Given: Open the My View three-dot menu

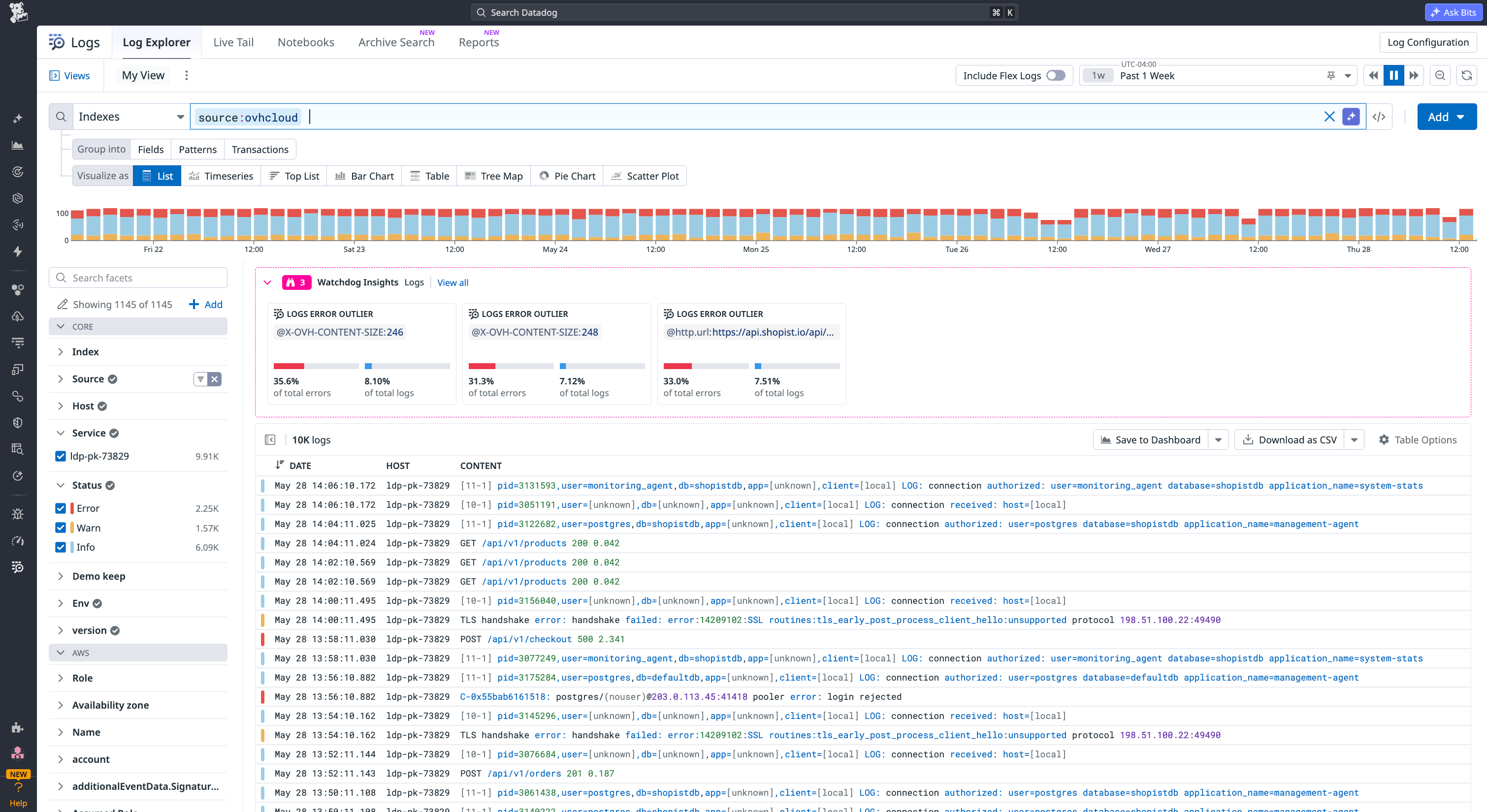Looking at the screenshot, I should coord(186,76).
